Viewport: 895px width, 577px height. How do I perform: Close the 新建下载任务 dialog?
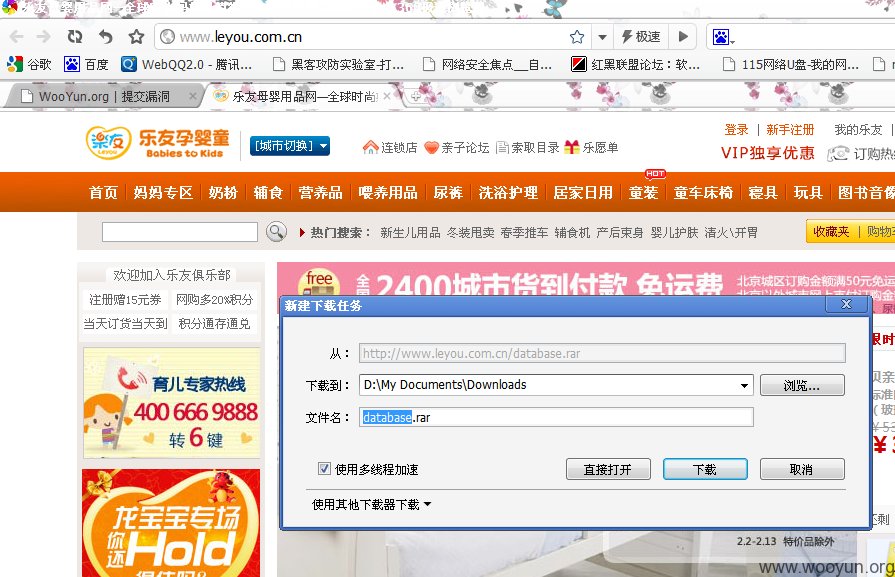tap(846, 305)
